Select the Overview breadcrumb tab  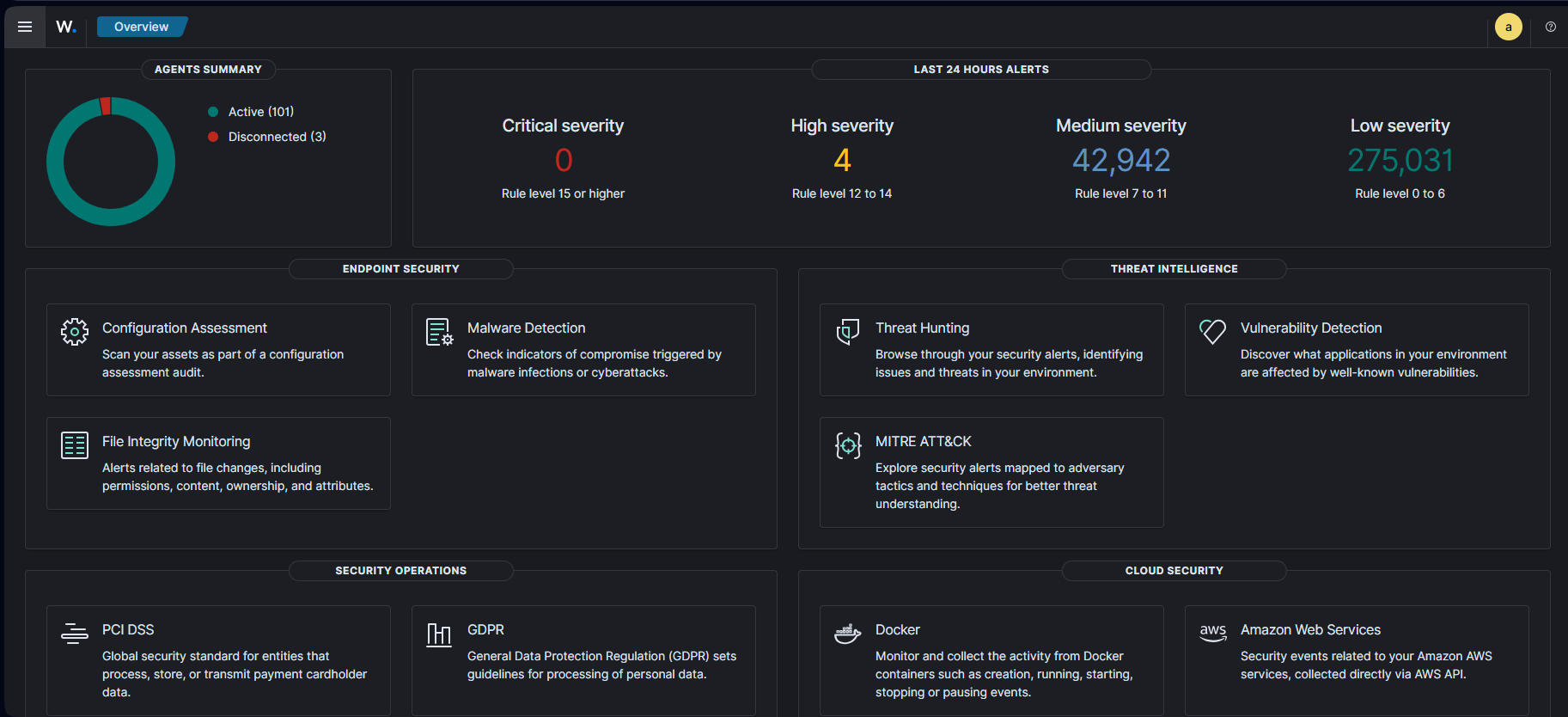141,27
